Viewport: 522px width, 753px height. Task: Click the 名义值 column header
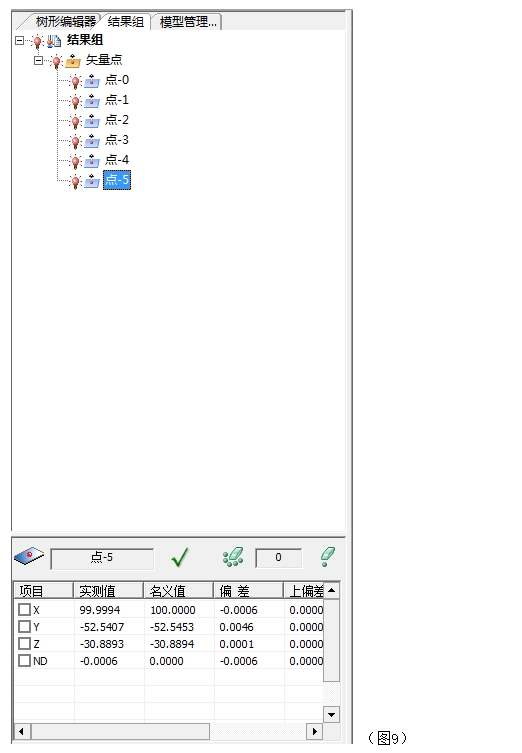(x=179, y=591)
